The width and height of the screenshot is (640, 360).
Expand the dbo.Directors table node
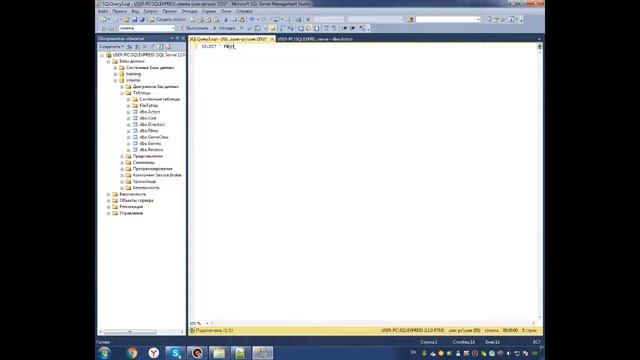click(x=129, y=124)
